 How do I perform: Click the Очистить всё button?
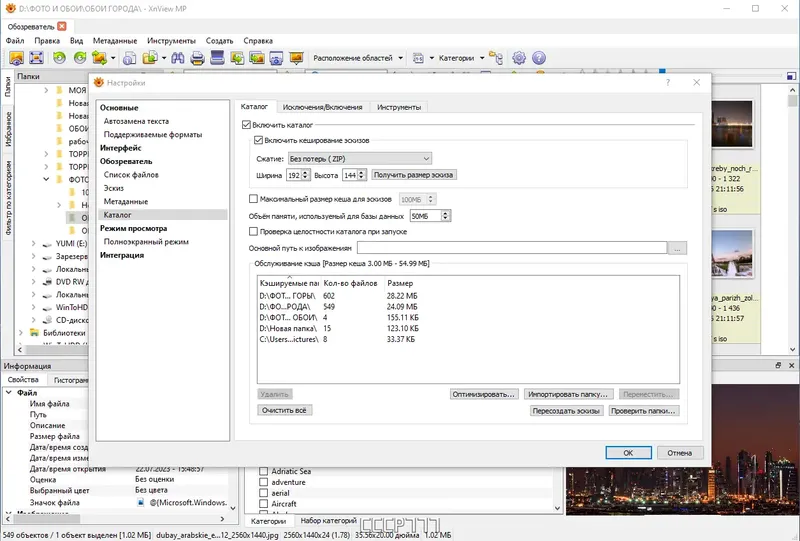[x=284, y=410]
